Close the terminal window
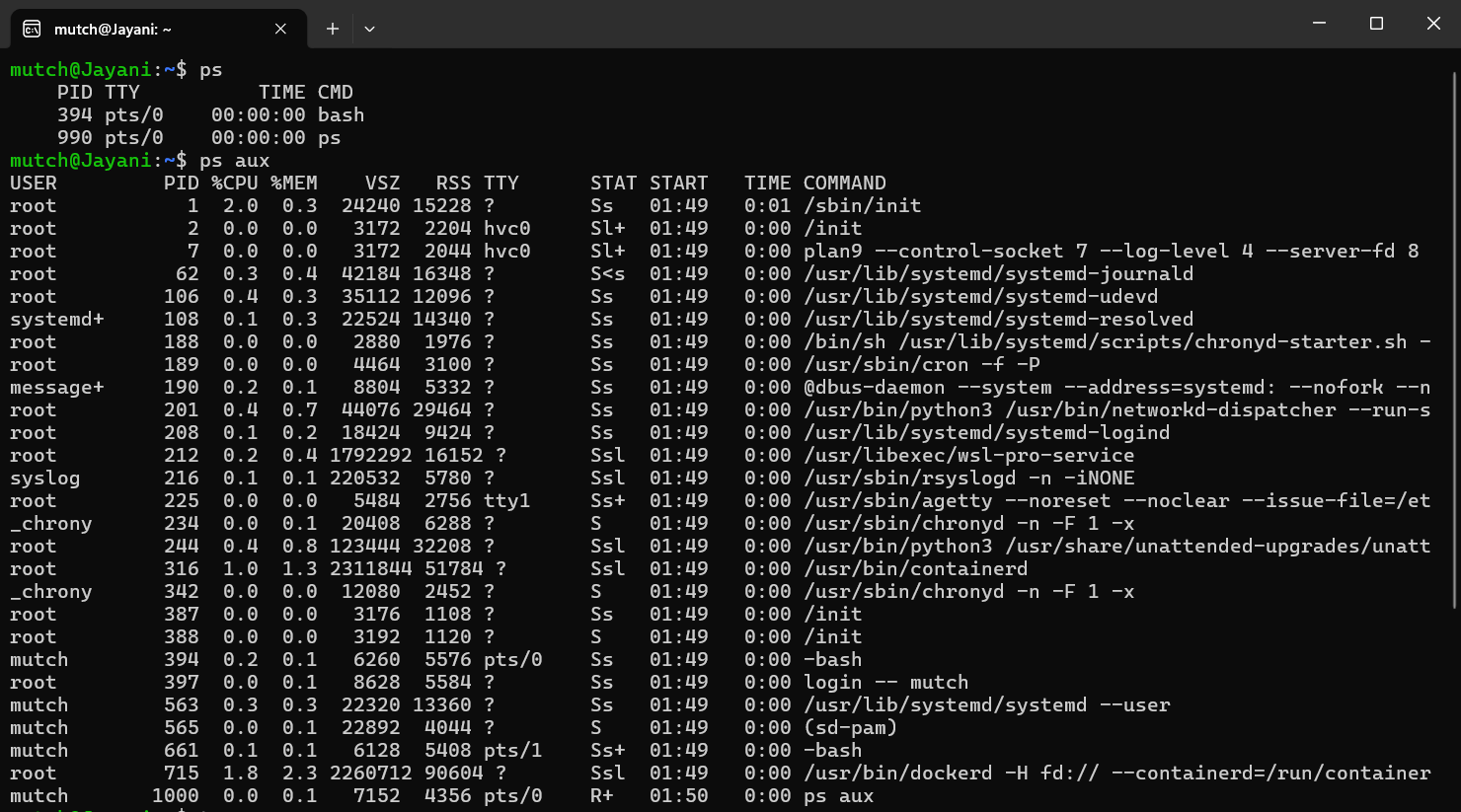Viewport: 1461px width, 812px height. click(x=1433, y=23)
